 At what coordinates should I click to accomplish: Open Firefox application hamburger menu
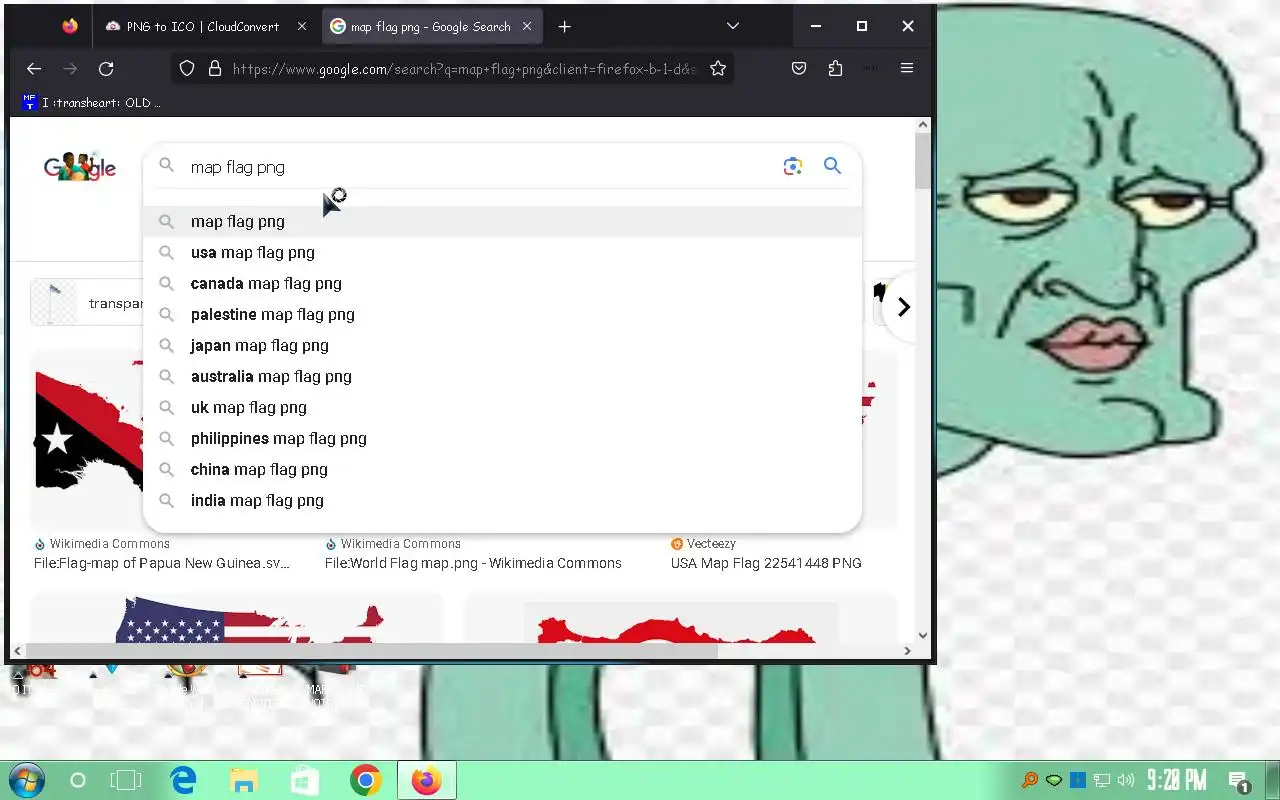(907, 69)
